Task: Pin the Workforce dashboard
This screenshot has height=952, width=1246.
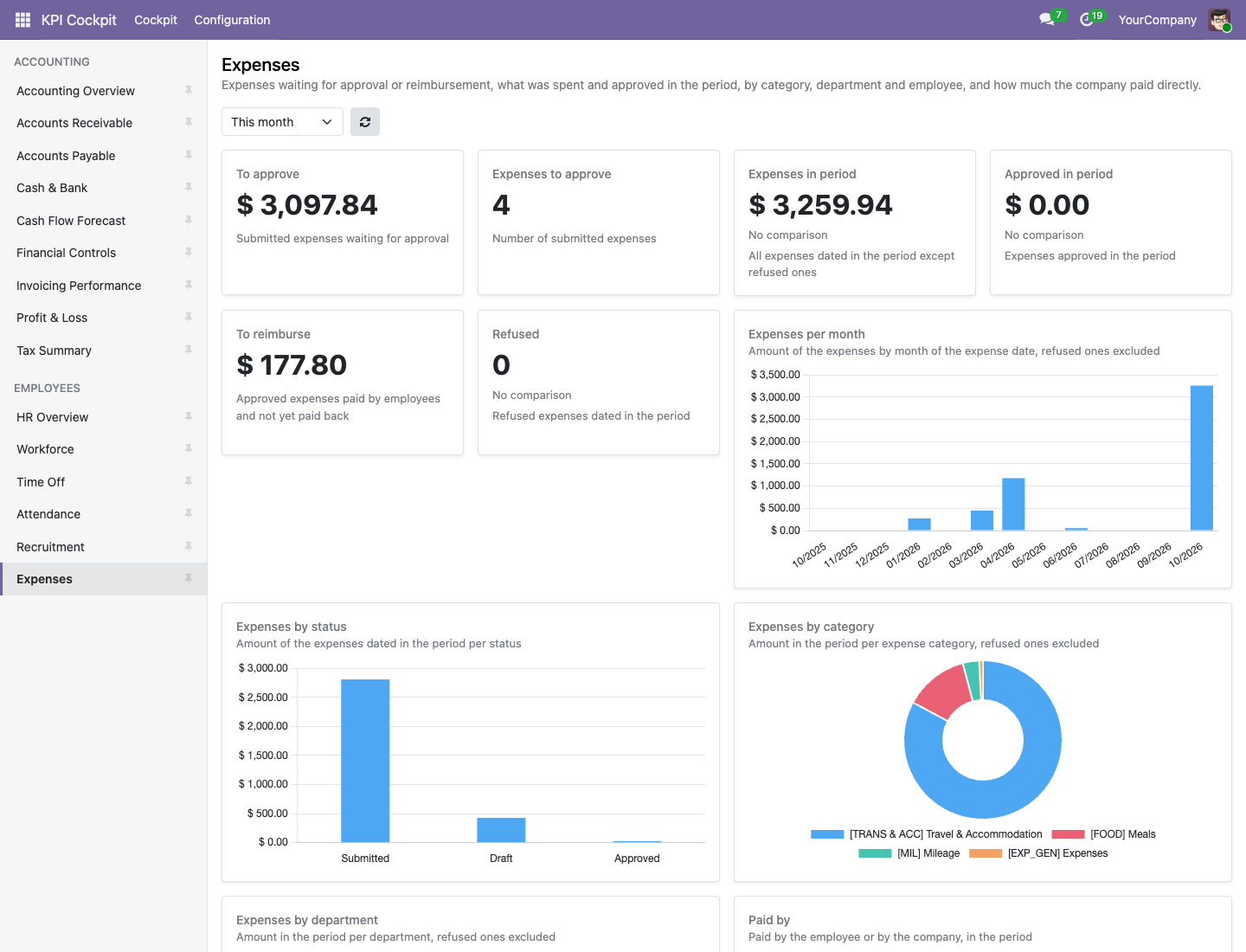Action: tap(188, 449)
